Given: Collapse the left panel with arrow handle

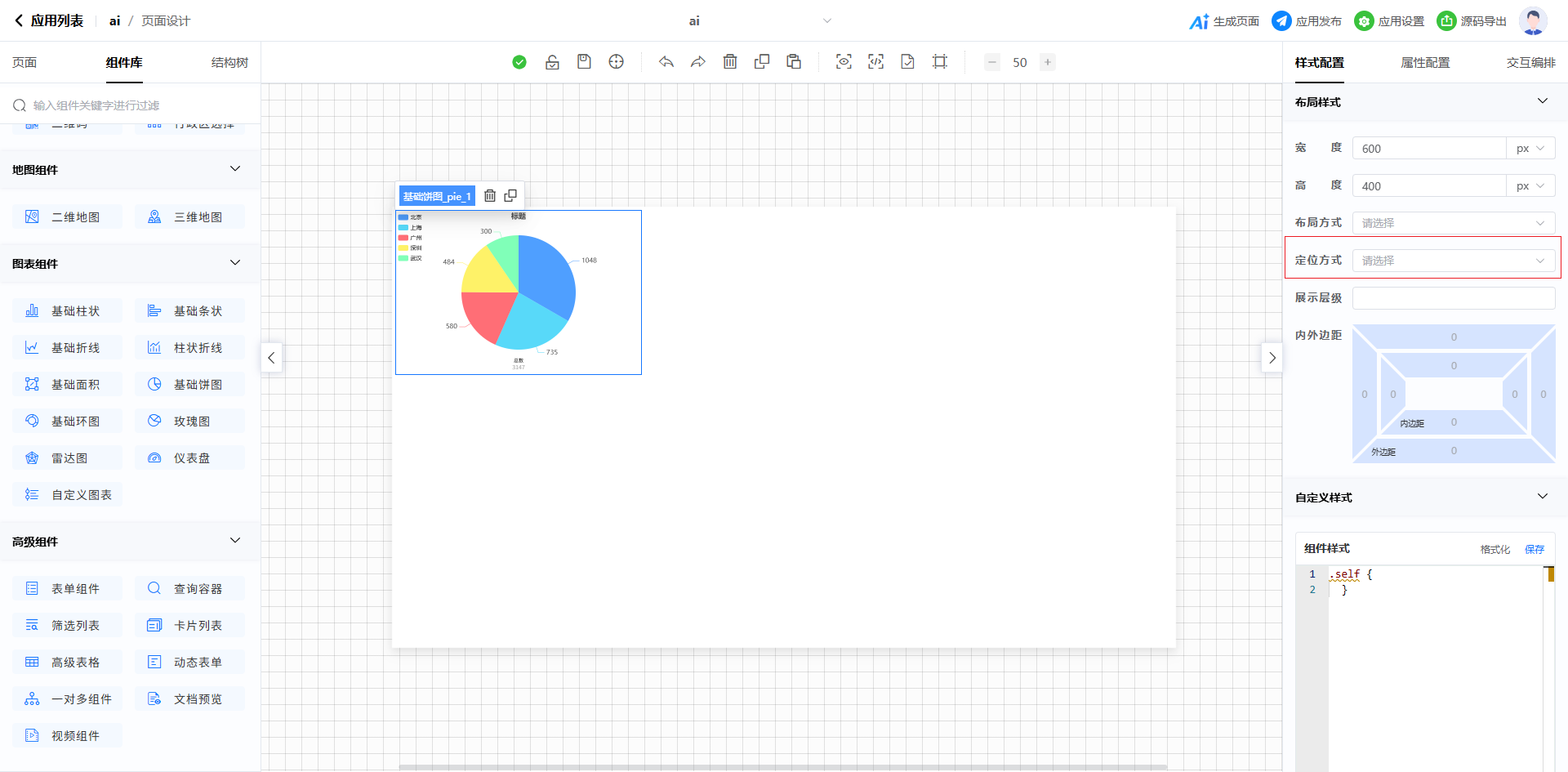Looking at the screenshot, I should pos(271,358).
